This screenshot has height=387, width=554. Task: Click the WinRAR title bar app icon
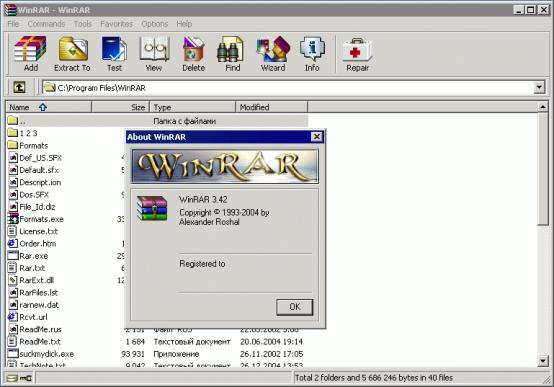pyautogui.click(x=11, y=10)
